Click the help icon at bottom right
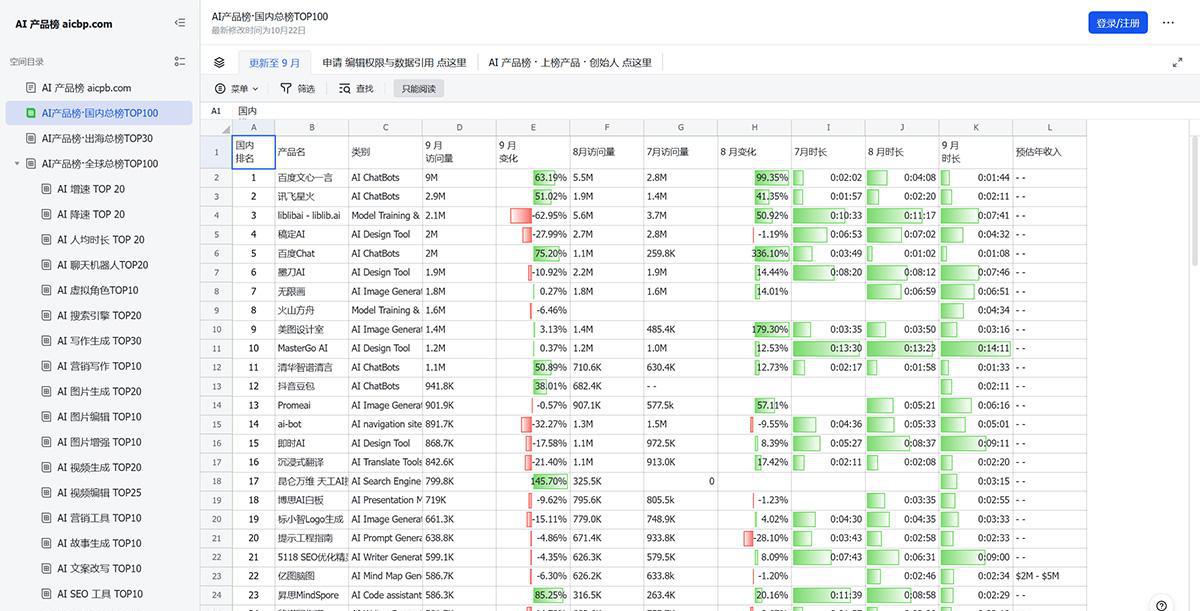 (x=1161, y=605)
